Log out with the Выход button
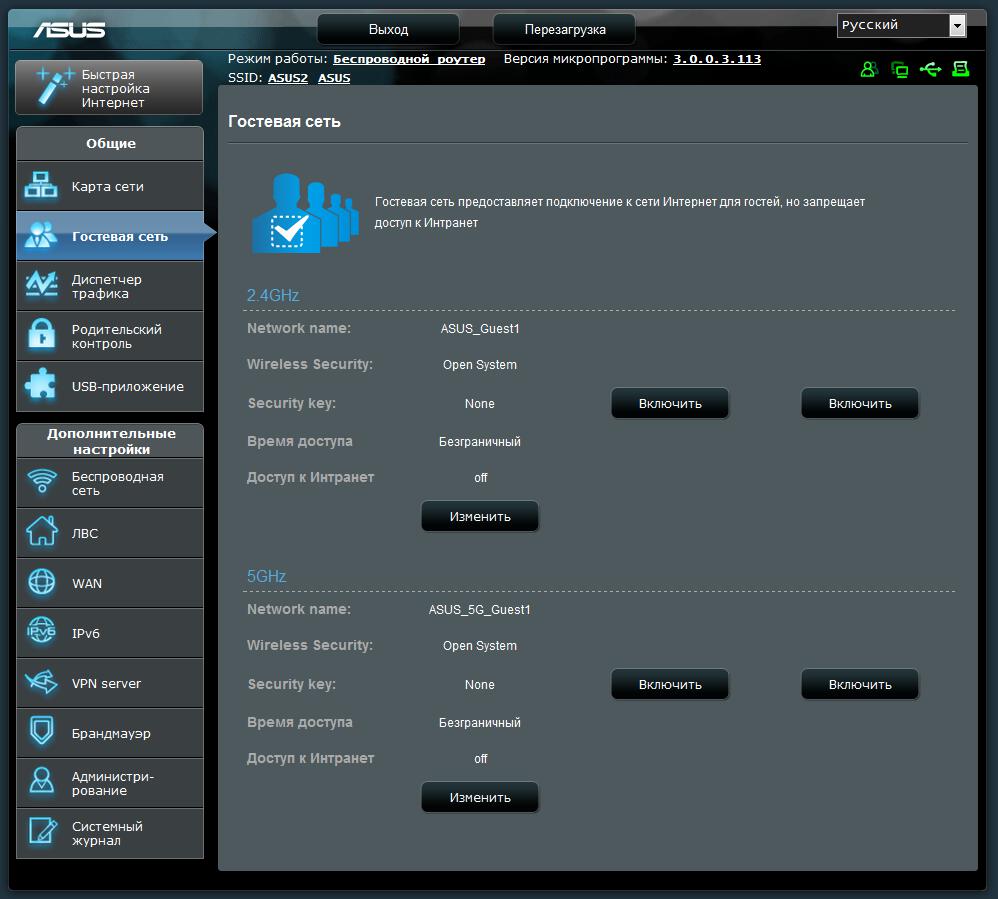Screen dimensions: 998x899 [388, 29]
